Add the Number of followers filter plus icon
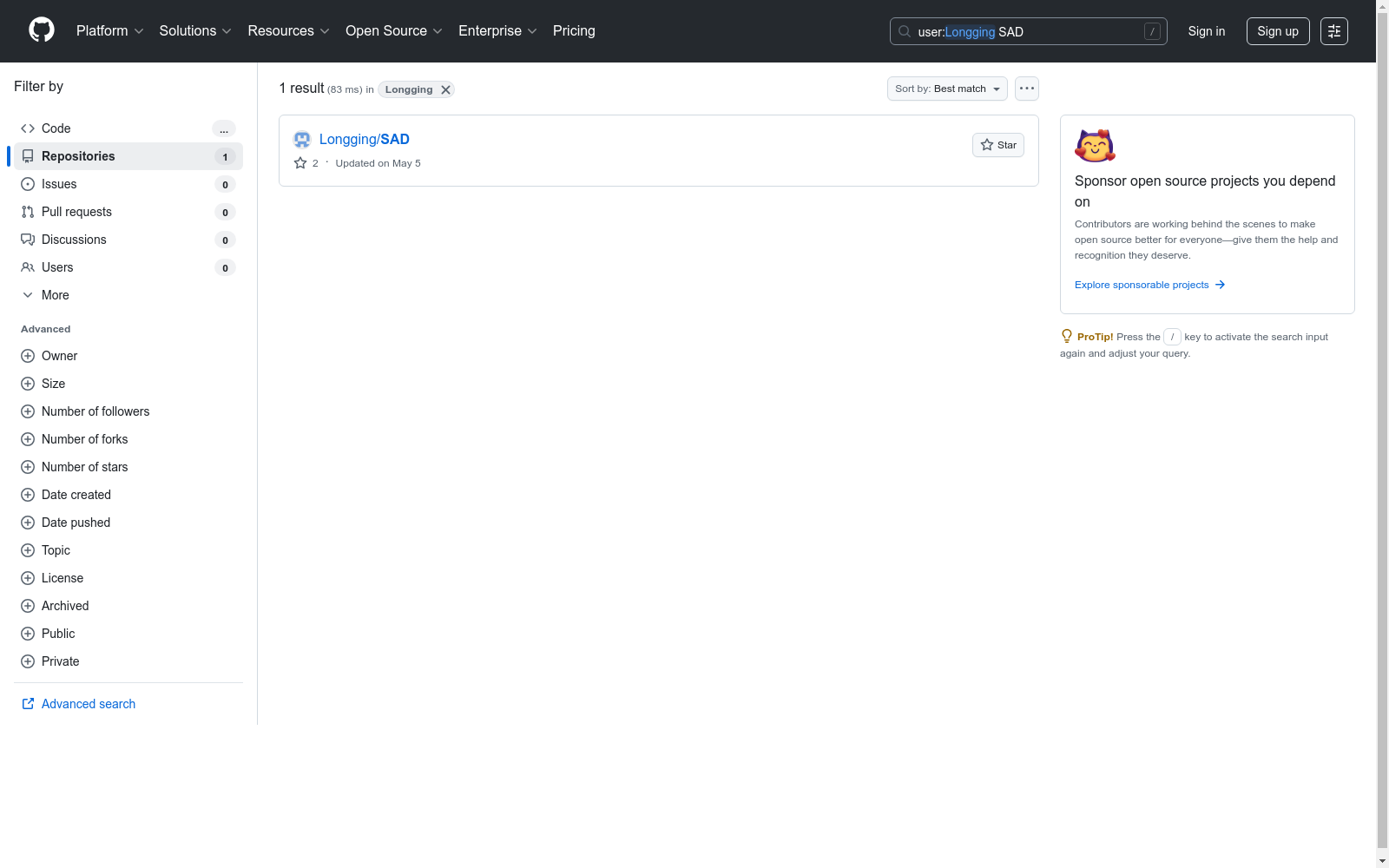The image size is (1389, 868). [28, 411]
